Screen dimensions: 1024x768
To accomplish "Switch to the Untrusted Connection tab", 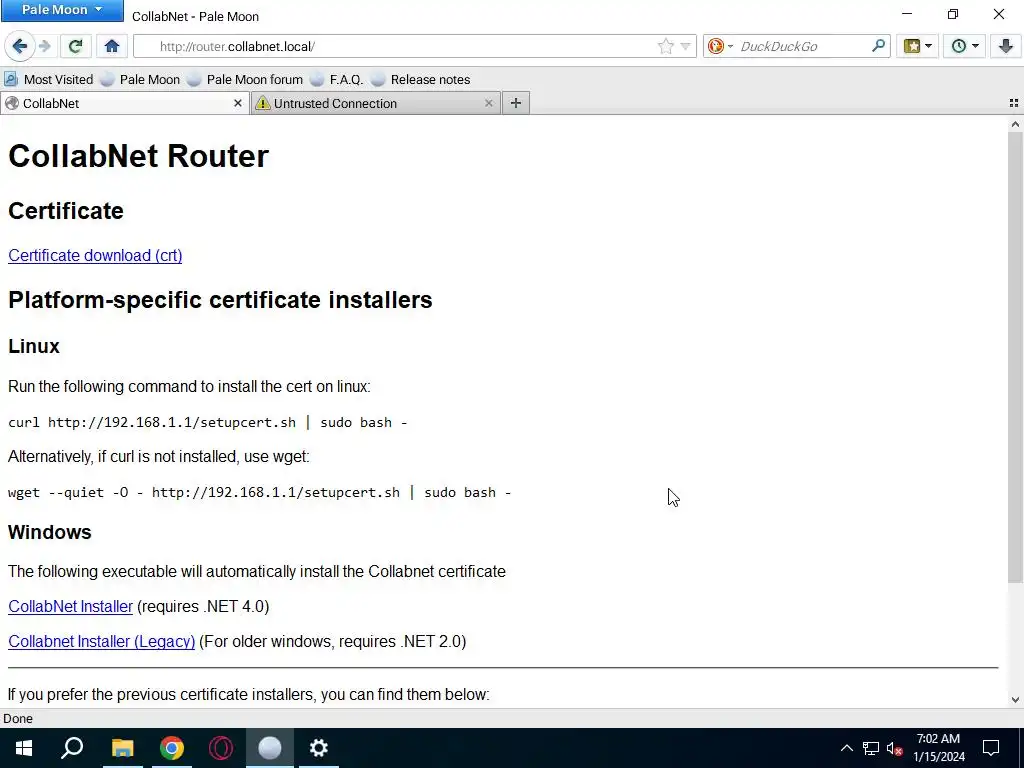I will [376, 103].
